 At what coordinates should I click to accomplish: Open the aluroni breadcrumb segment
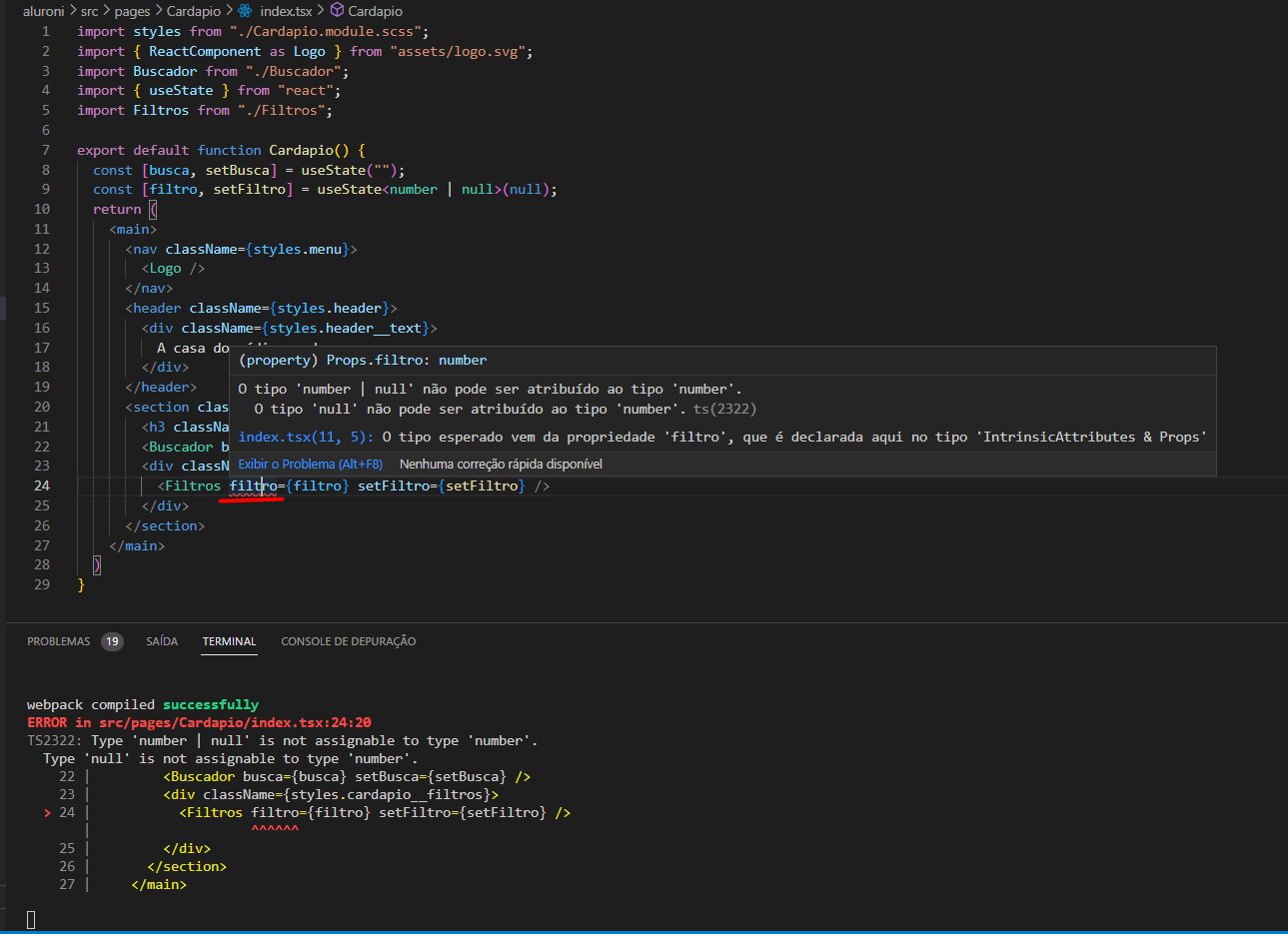(x=43, y=11)
